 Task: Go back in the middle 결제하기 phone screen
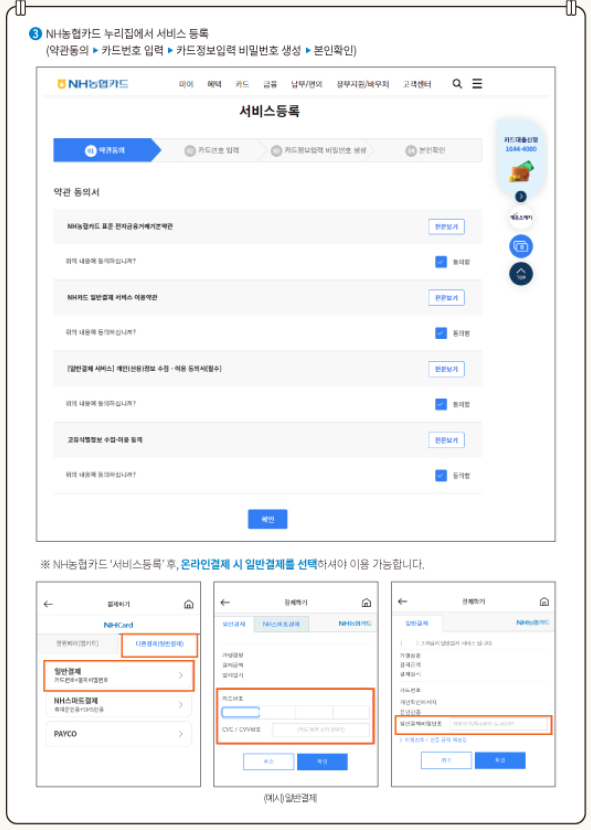(x=225, y=602)
